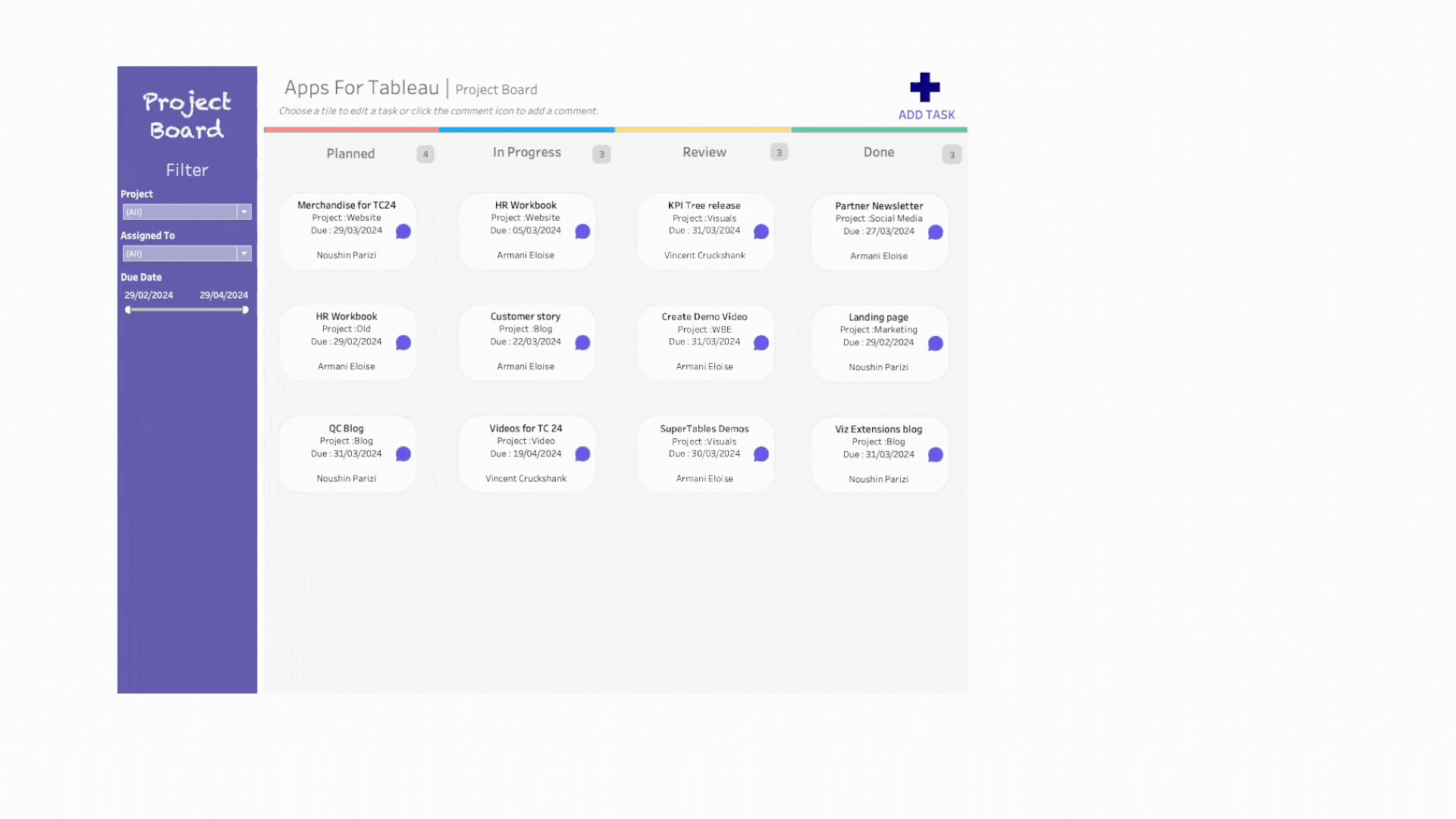Open comment icon on Create Demo Video tile
The image size is (1456, 819).
tap(761, 343)
